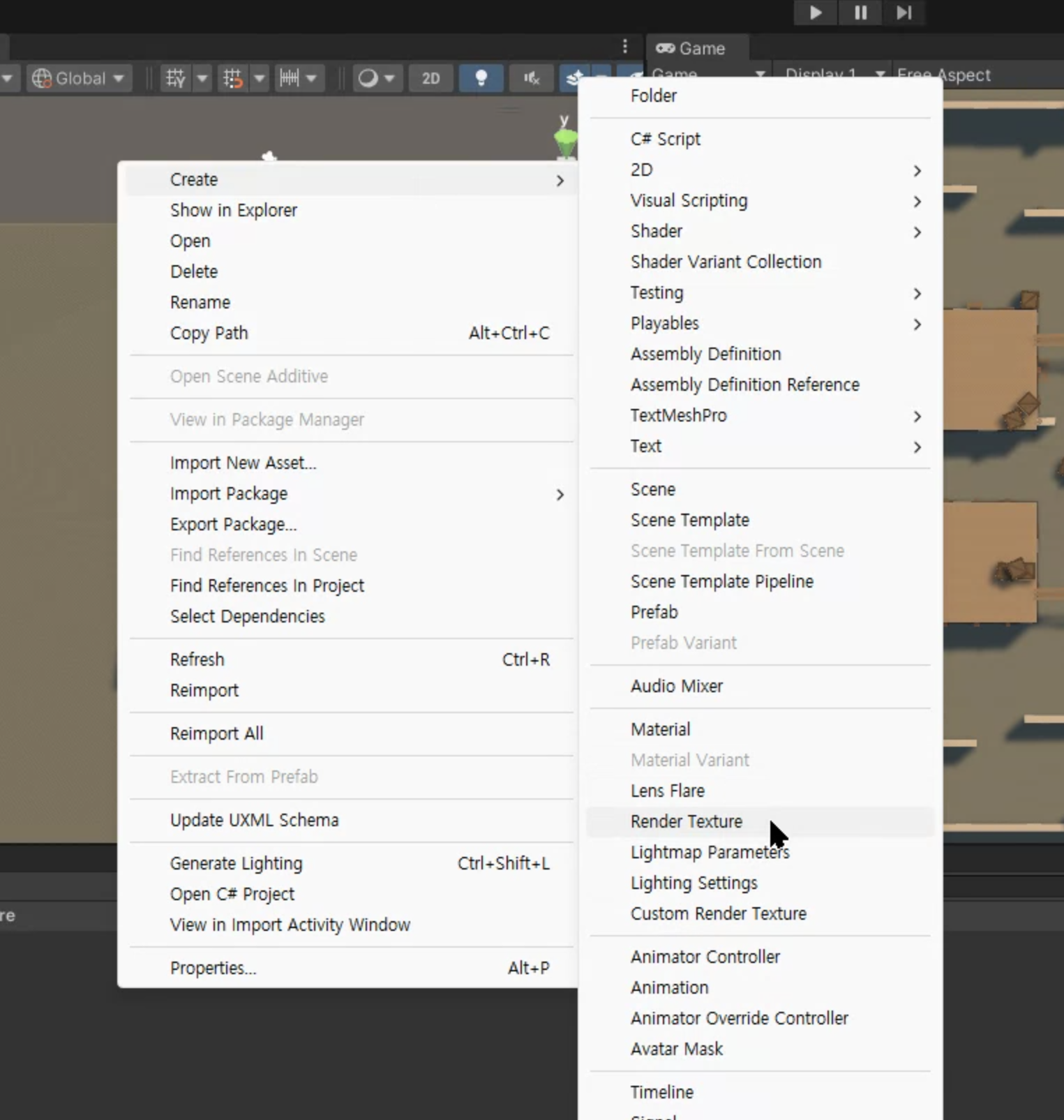Expand the Visual Scripting submenu
Viewport: 1064px width, 1120px height.
click(x=760, y=200)
